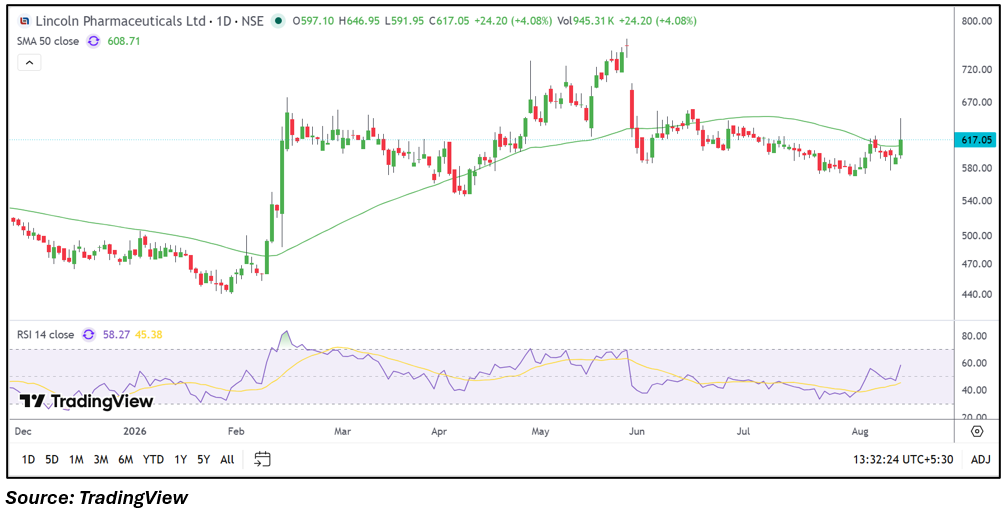Screen dimensions: 1005x513
Task: Select the 3M time range
Action: pyautogui.click(x=101, y=459)
